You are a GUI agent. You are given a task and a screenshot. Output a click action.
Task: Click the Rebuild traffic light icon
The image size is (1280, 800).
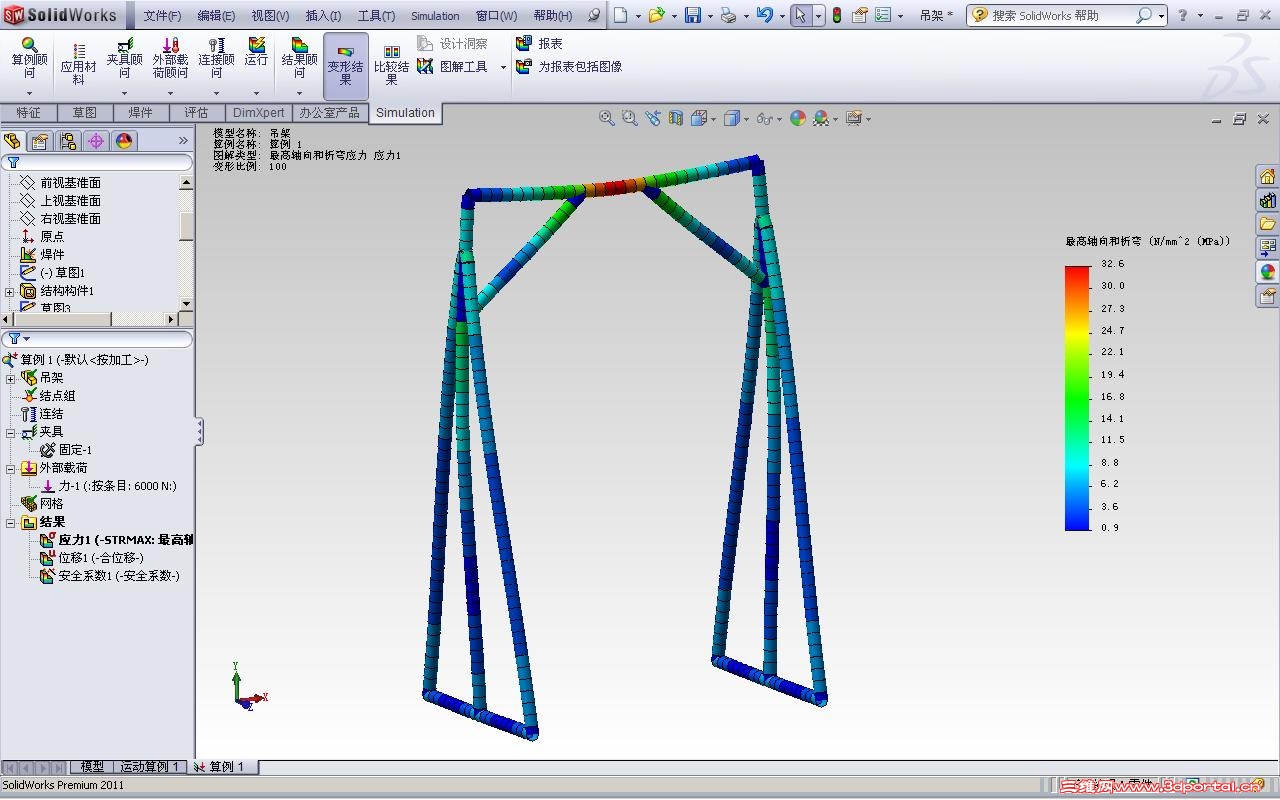click(x=837, y=15)
